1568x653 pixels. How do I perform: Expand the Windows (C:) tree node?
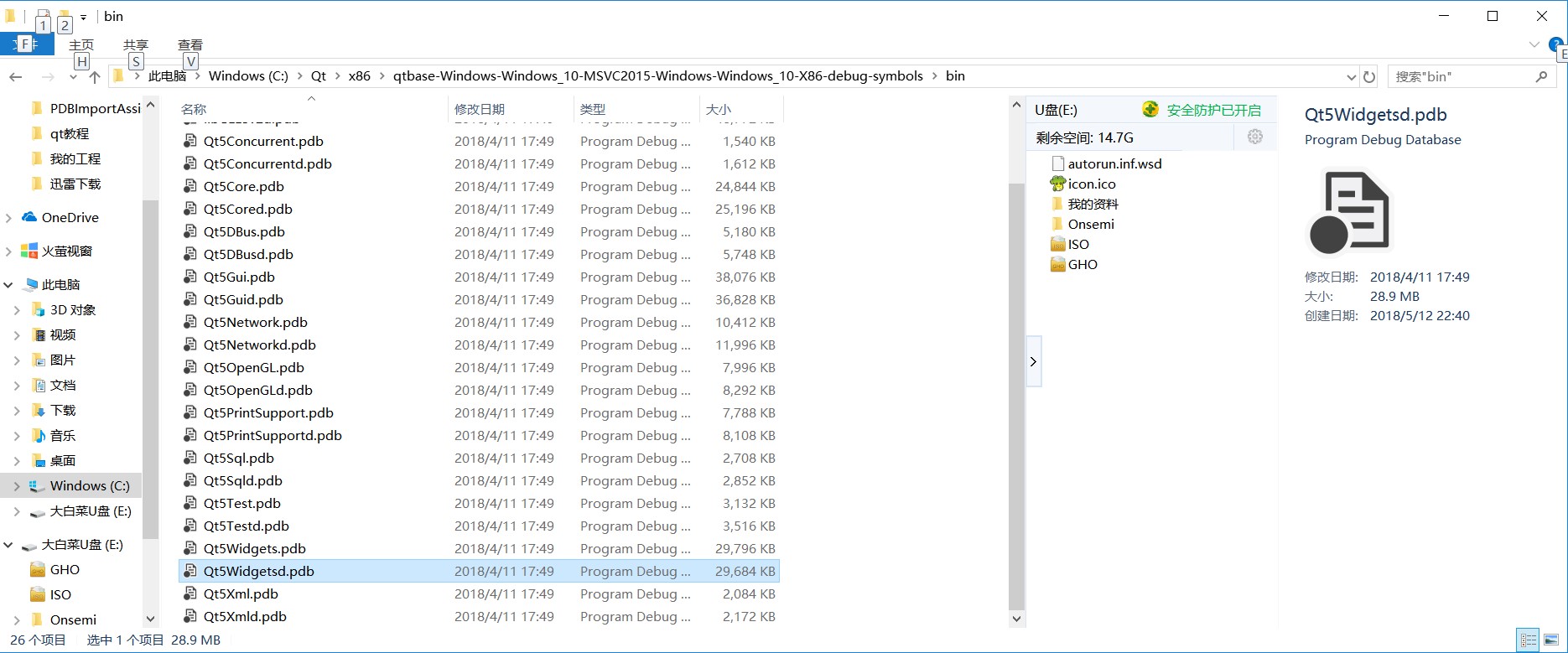click(17, 486)
